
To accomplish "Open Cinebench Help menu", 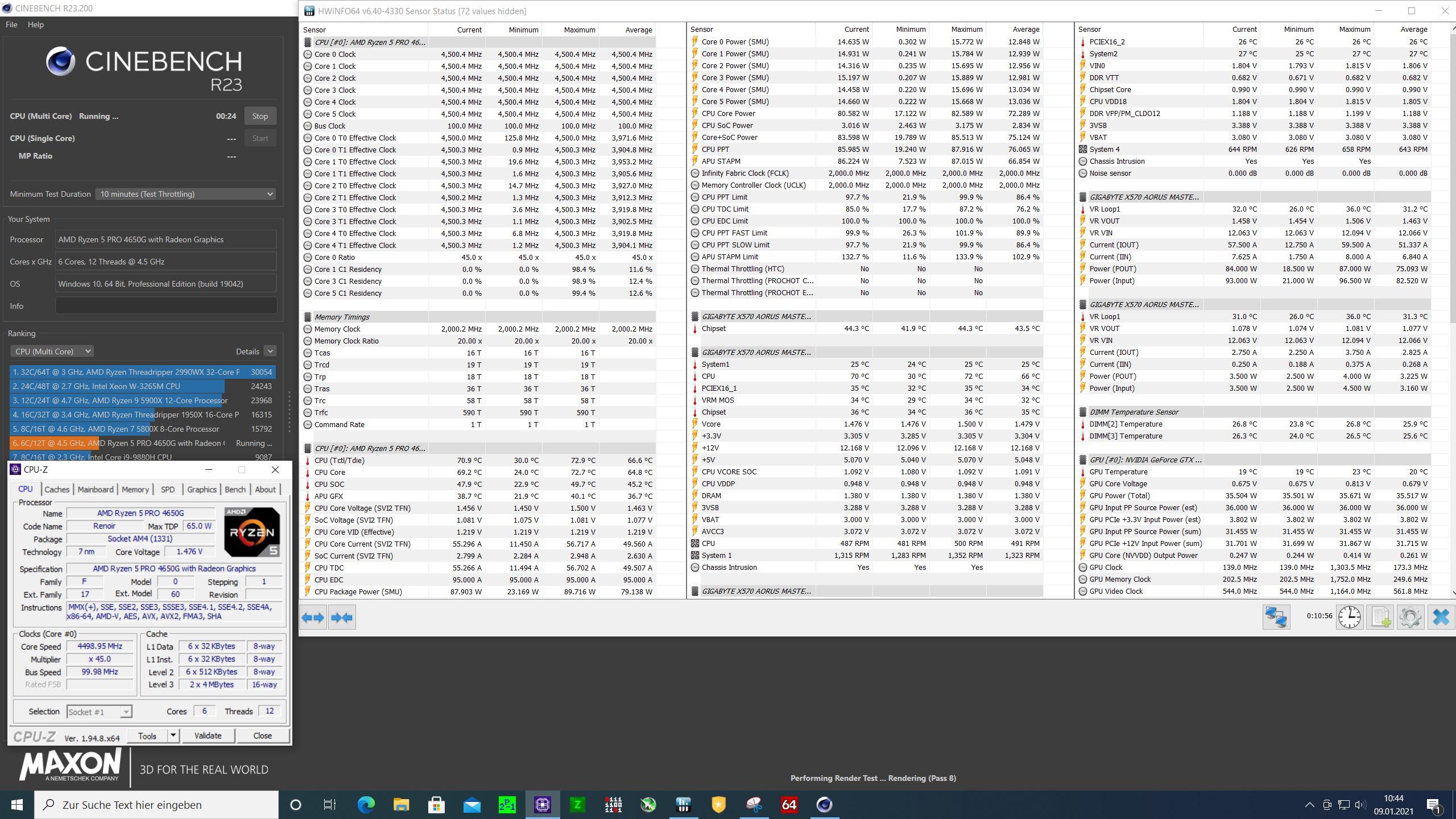I will [x=35, y=24].
